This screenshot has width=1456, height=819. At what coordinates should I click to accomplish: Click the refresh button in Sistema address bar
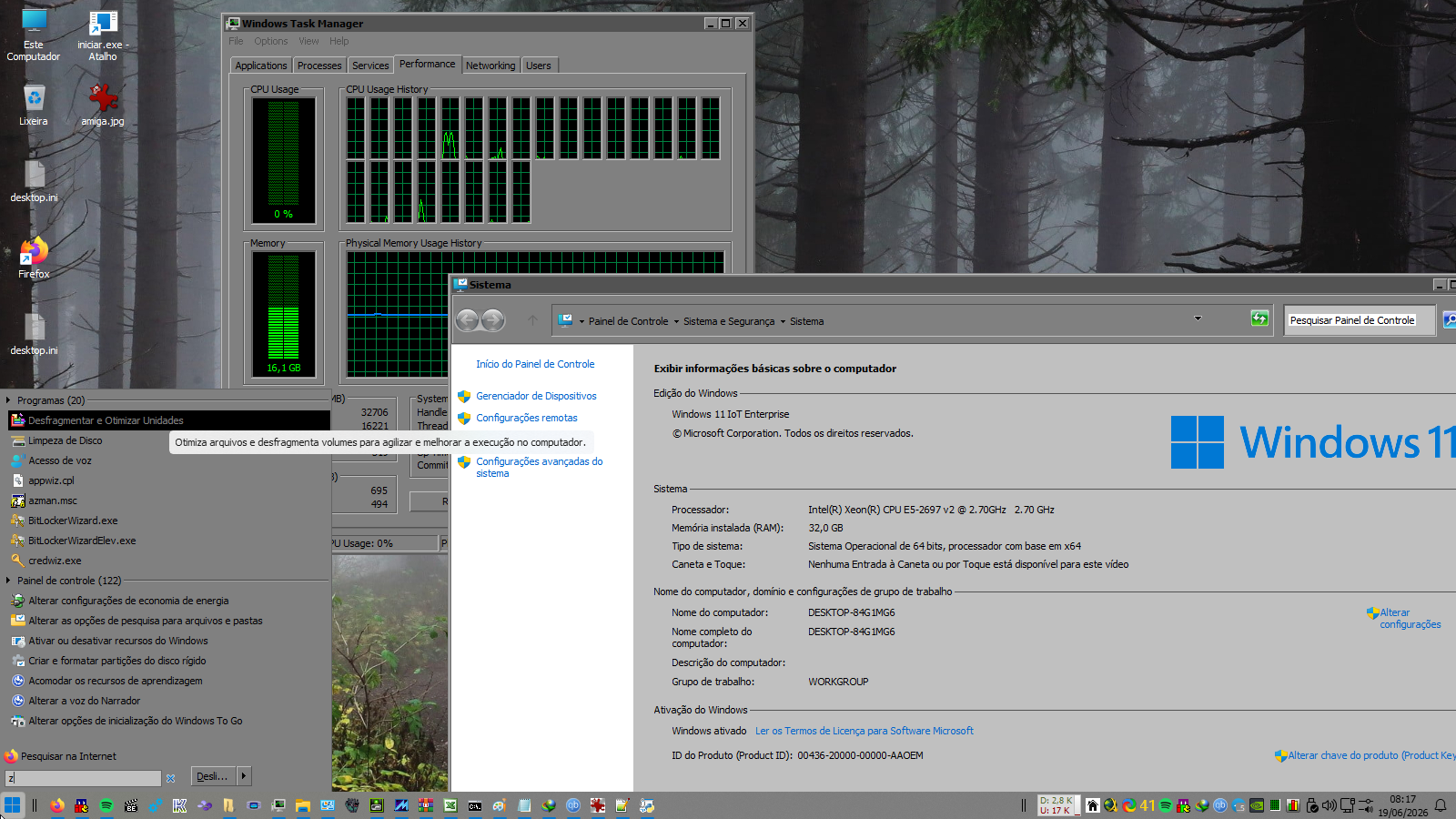[x=1259, y=318]
